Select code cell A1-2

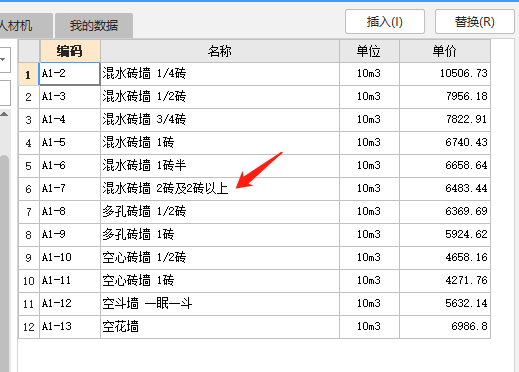70,74
